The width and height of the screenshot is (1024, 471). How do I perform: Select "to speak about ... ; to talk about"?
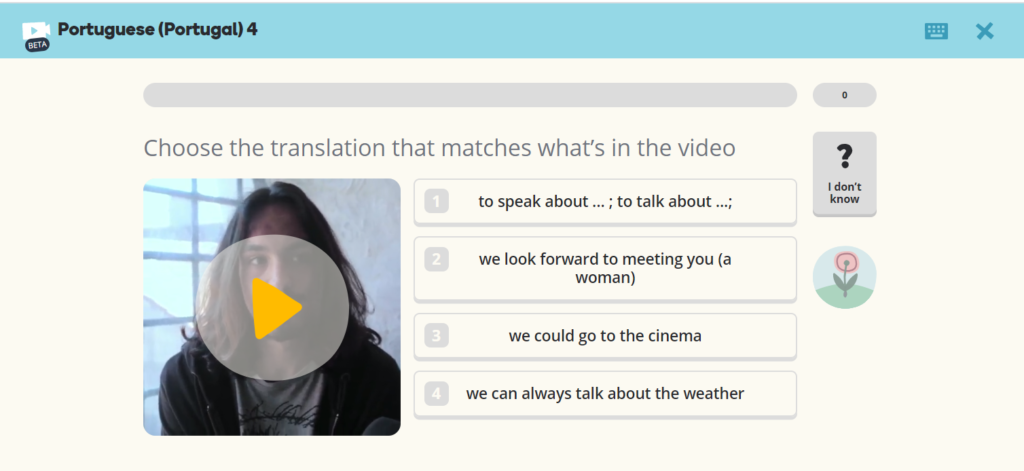click(605, 201)
